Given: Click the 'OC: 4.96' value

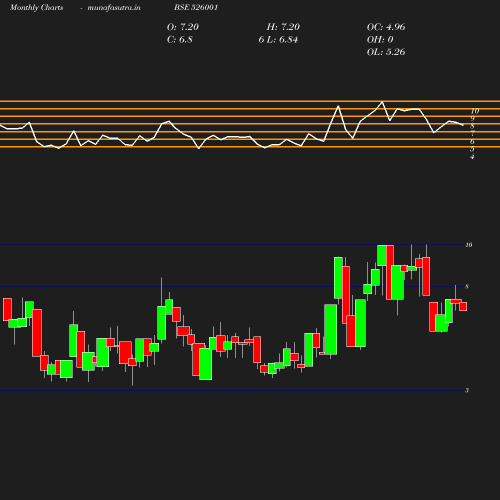Looking at the screenshot, I should click(x=386, y=27).
